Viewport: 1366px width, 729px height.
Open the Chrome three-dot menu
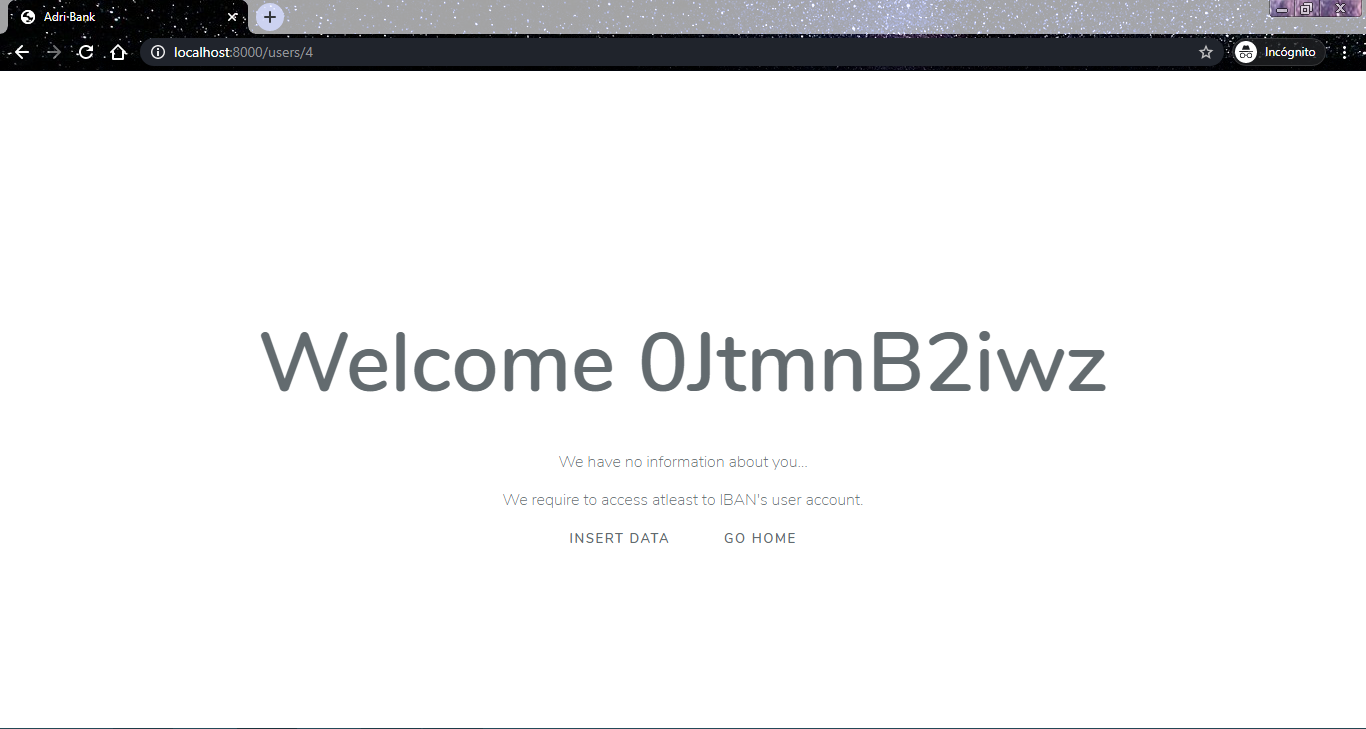point(1345,52)
